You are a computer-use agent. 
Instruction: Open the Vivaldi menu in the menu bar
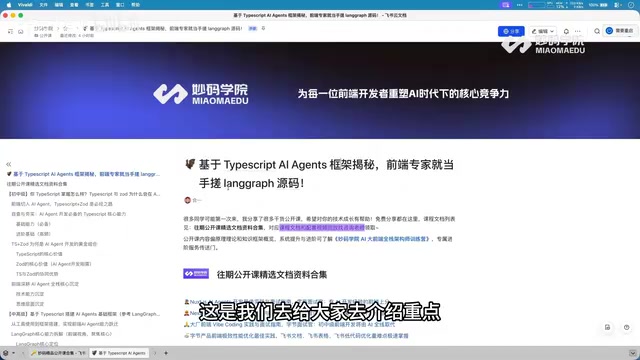click(x=25, y=5)
